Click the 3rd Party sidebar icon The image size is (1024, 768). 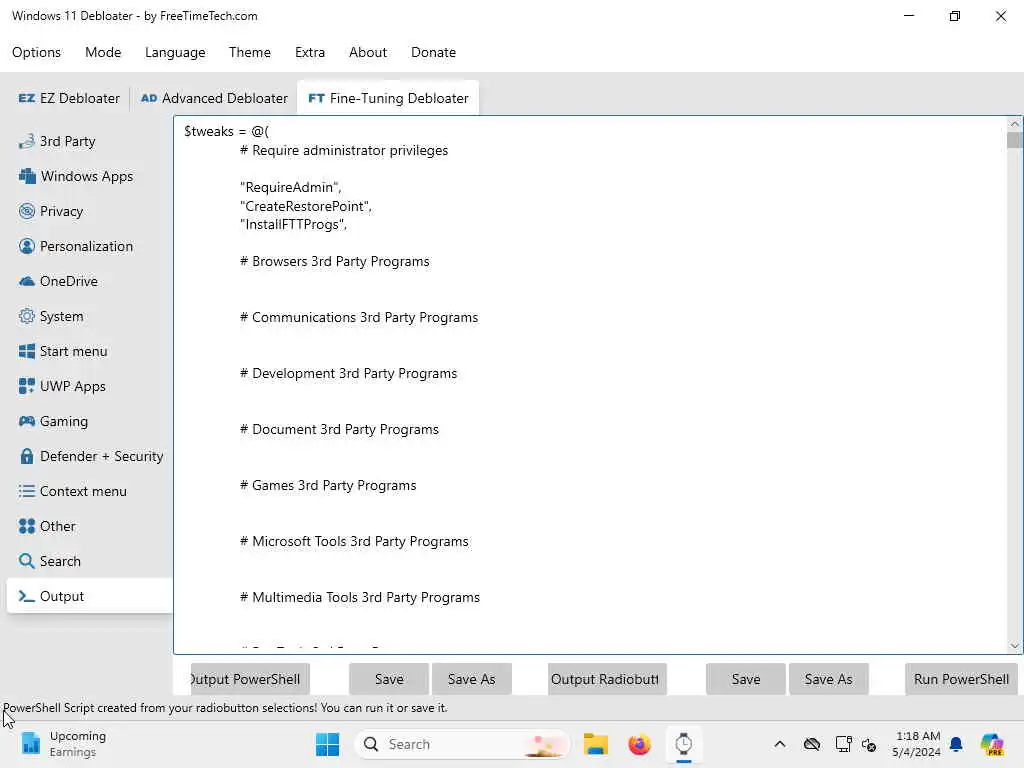pyautogui.click(x=27, y=141)
